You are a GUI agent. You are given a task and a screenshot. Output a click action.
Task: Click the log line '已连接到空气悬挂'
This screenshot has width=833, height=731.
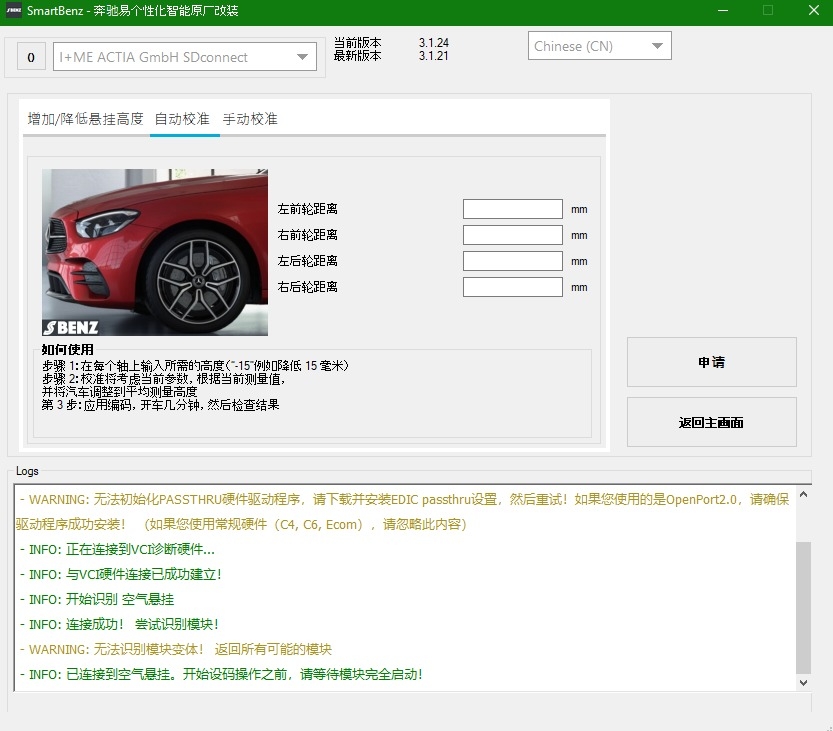tap(222, 674)
